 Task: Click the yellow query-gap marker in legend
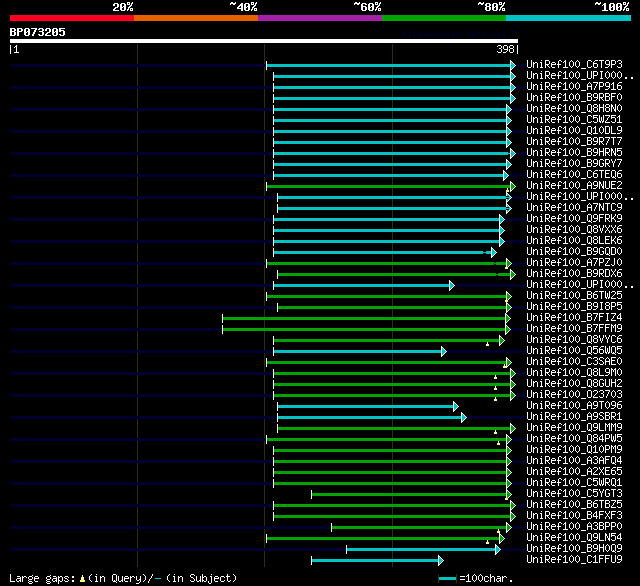coord(82,578)
